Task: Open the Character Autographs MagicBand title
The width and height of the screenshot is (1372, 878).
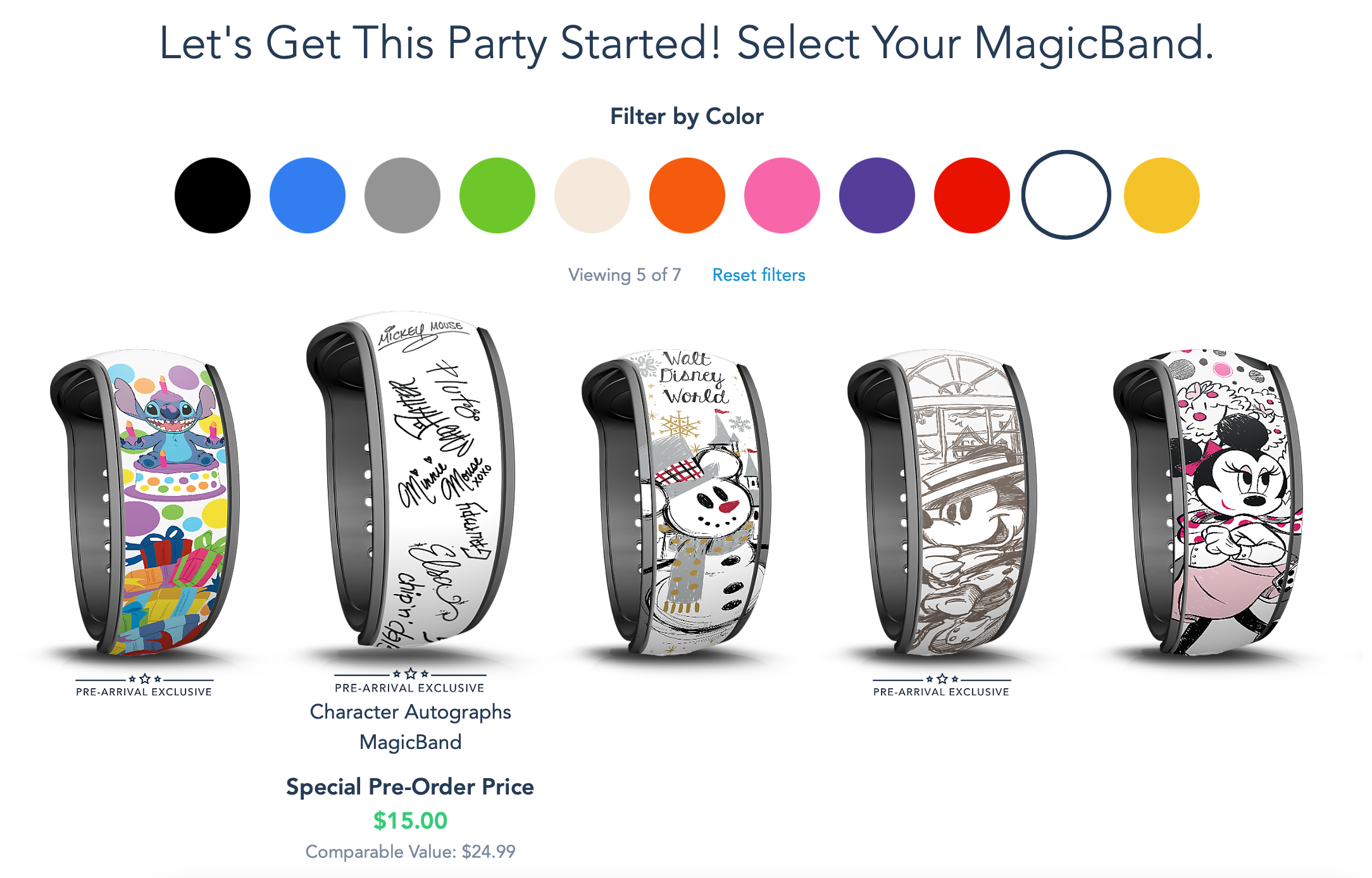Action: (410, 727)
